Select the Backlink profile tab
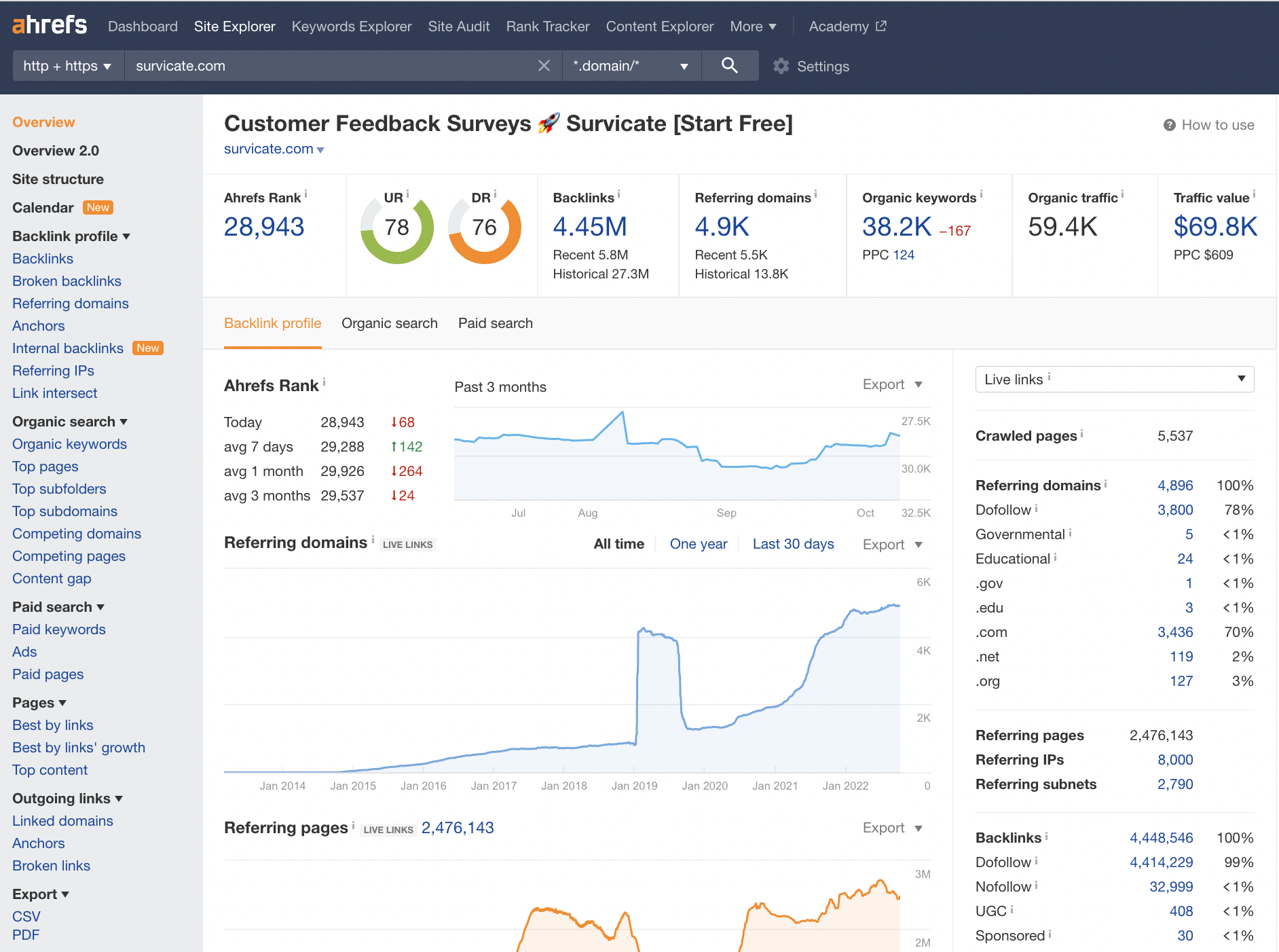 (x=272, y=323)
